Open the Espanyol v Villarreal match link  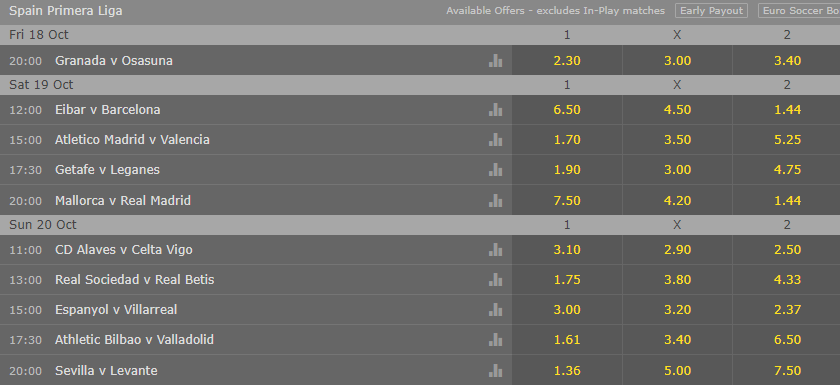[116, 309]
